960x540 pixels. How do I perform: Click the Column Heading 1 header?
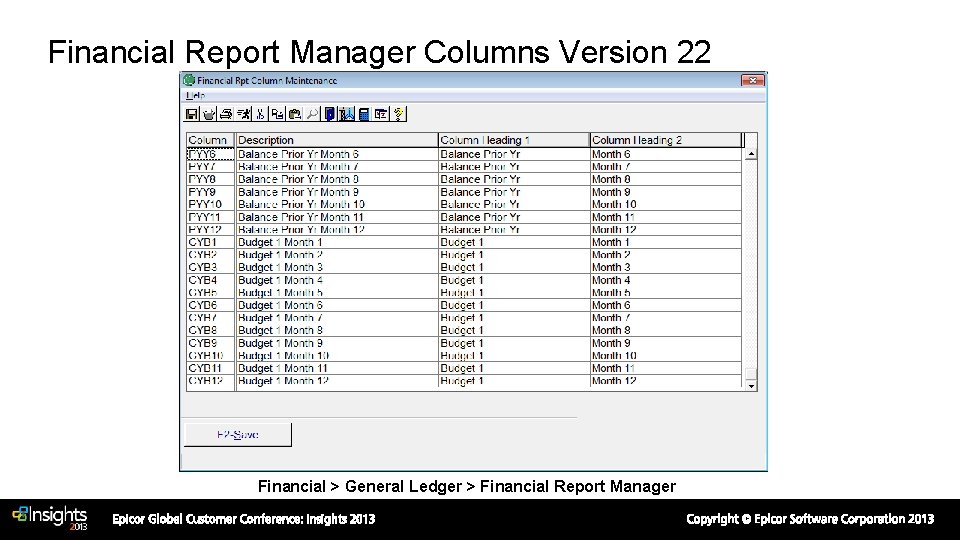tap(514, 140)
